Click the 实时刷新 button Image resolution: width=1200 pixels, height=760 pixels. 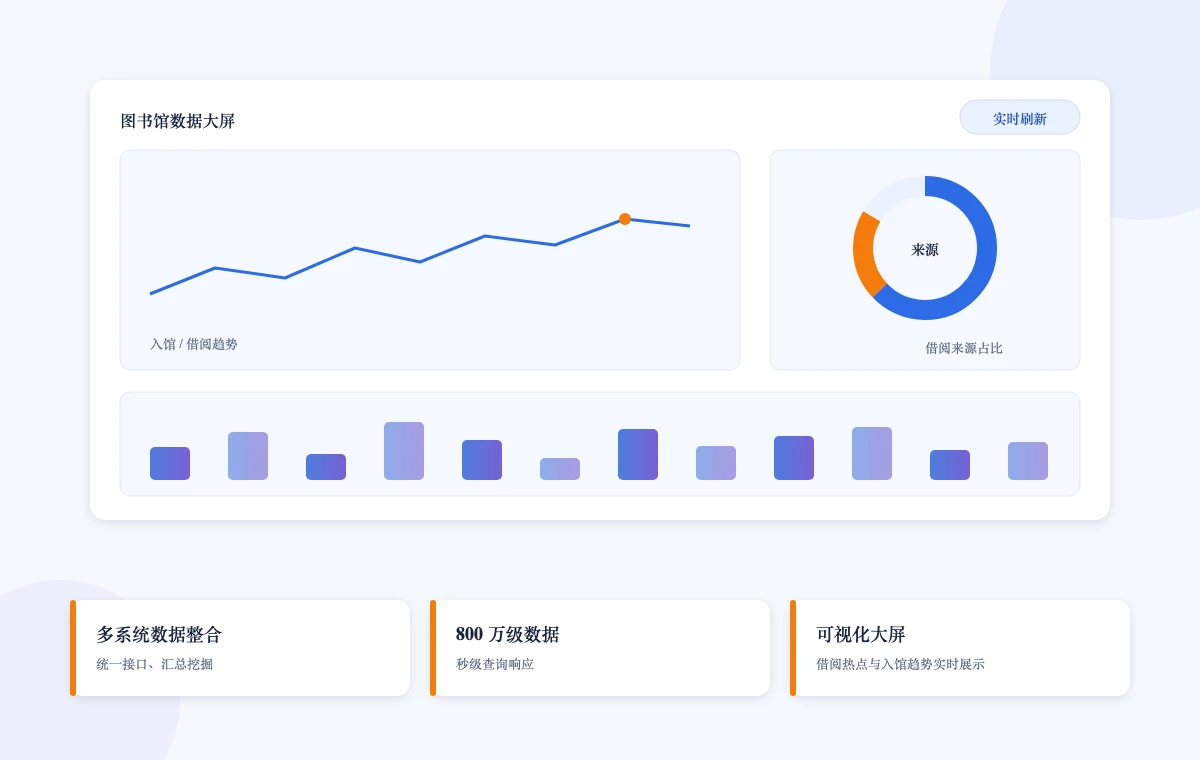pyautogui.click(x=1020, y=118)
